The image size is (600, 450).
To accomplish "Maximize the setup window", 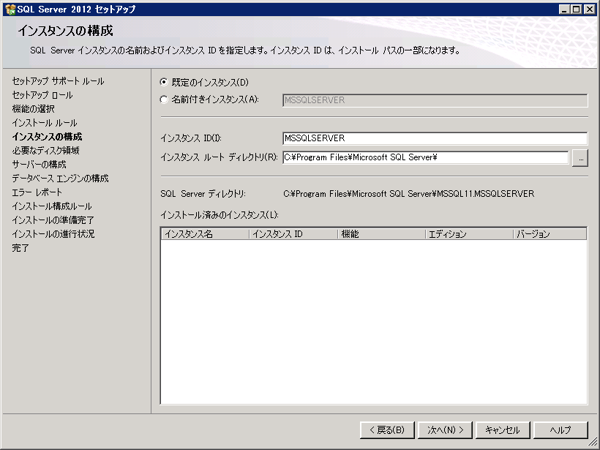I will (576, 9).
